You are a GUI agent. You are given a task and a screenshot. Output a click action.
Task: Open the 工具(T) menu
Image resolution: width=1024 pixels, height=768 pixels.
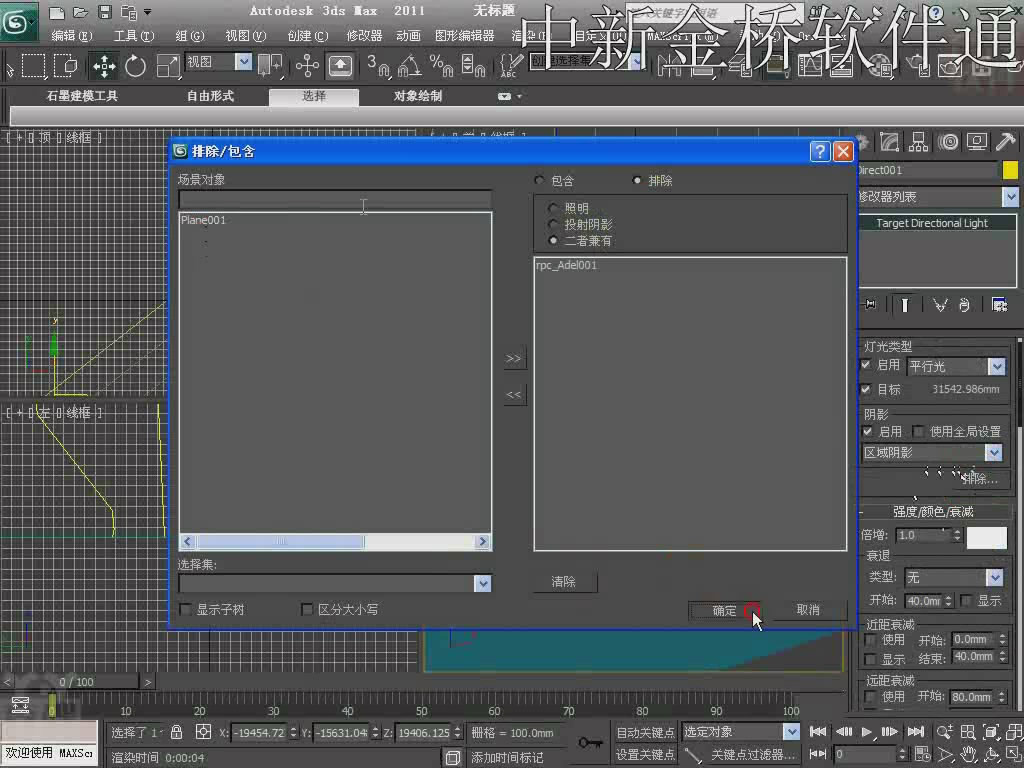[x=134, y=36]
